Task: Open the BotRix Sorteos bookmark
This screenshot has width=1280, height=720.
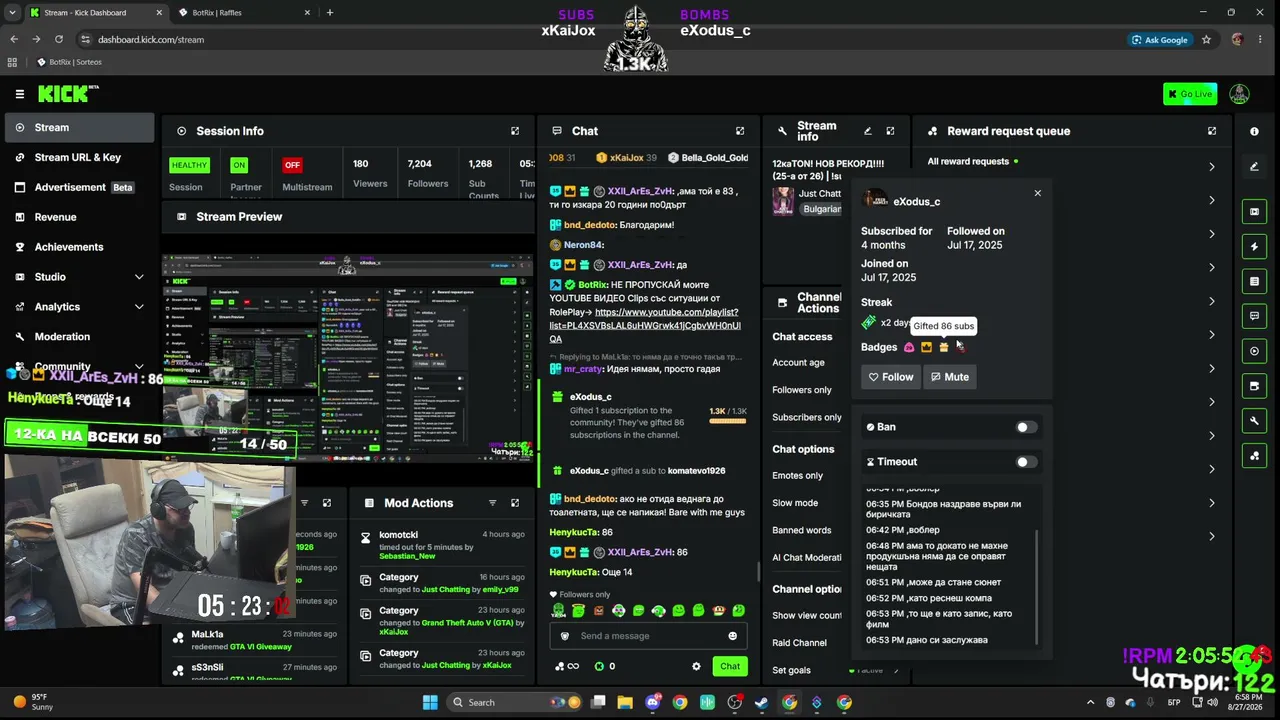Action: click(69, 62)
